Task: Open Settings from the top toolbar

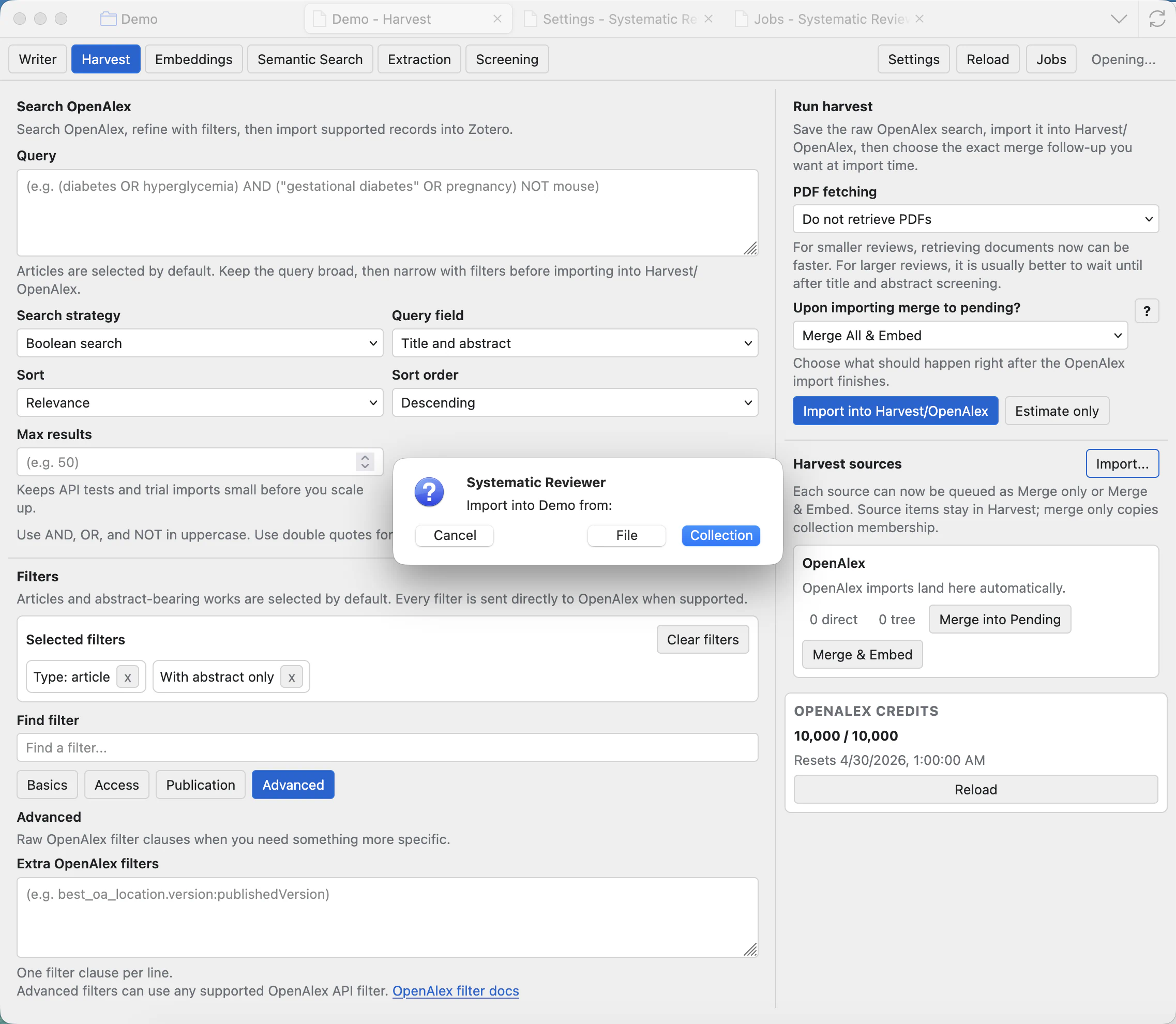Action: pos(914,59)
